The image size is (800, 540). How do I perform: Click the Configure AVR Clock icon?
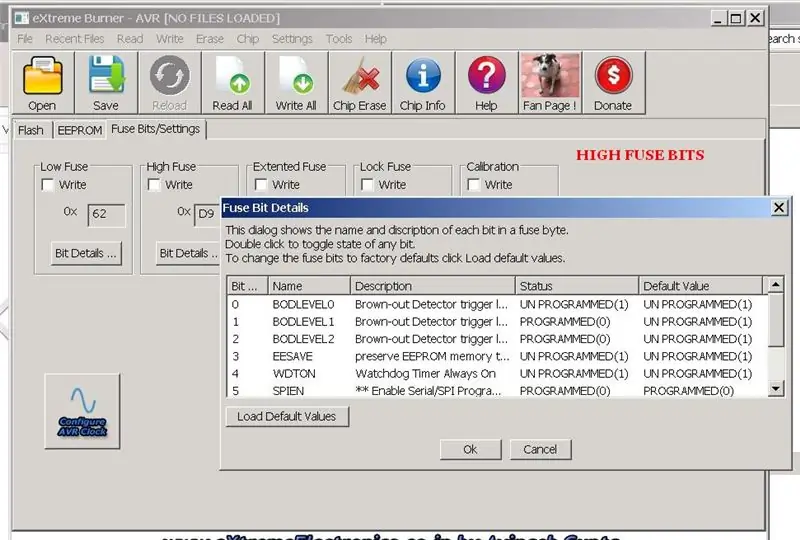(82, 411)
